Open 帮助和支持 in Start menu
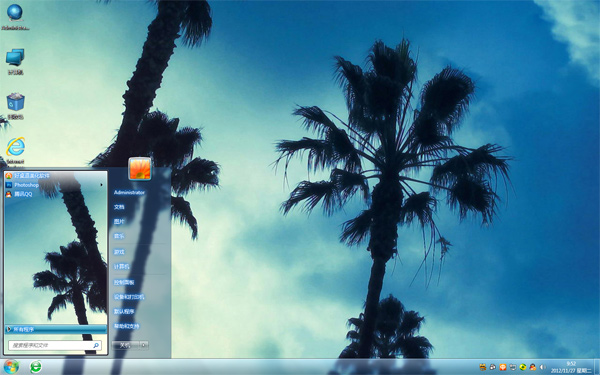 click(x=126, y=326)
